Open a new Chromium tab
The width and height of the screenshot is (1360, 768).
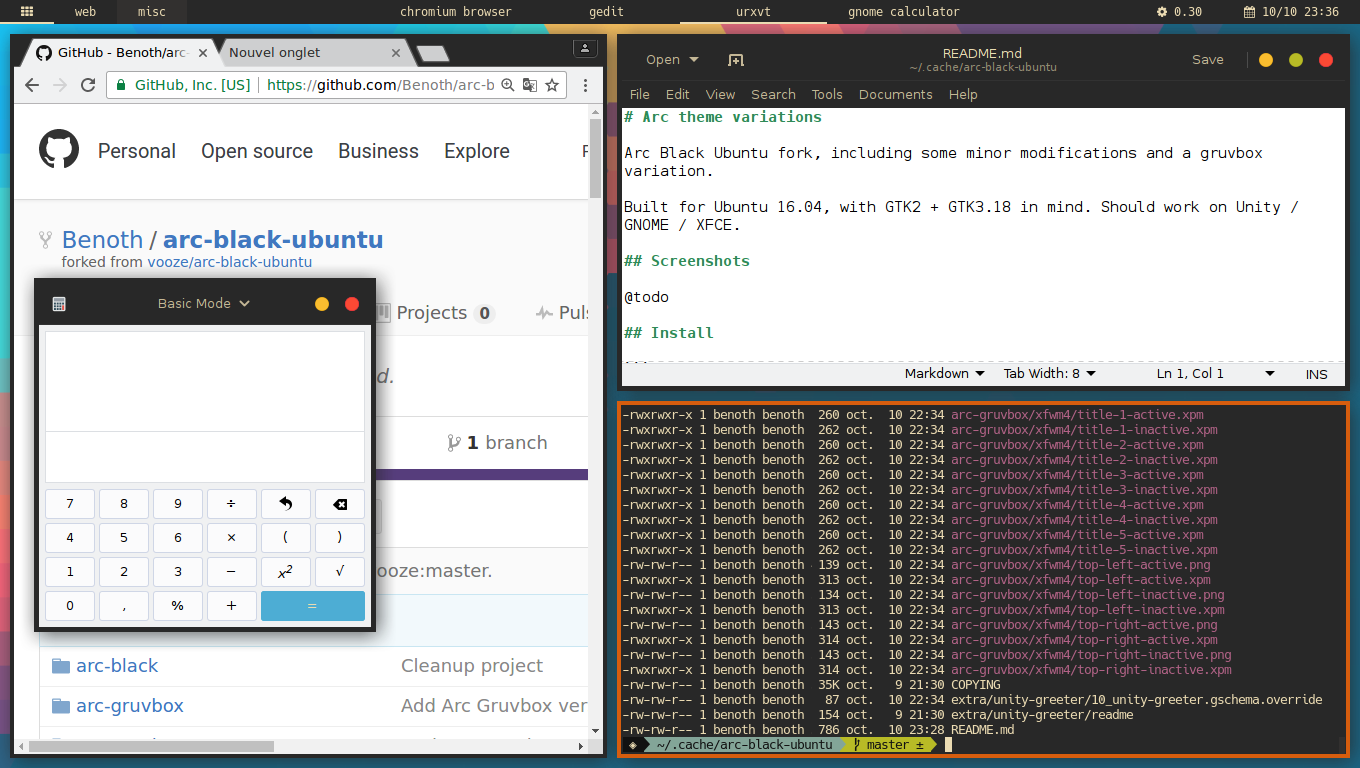point(431,53)
